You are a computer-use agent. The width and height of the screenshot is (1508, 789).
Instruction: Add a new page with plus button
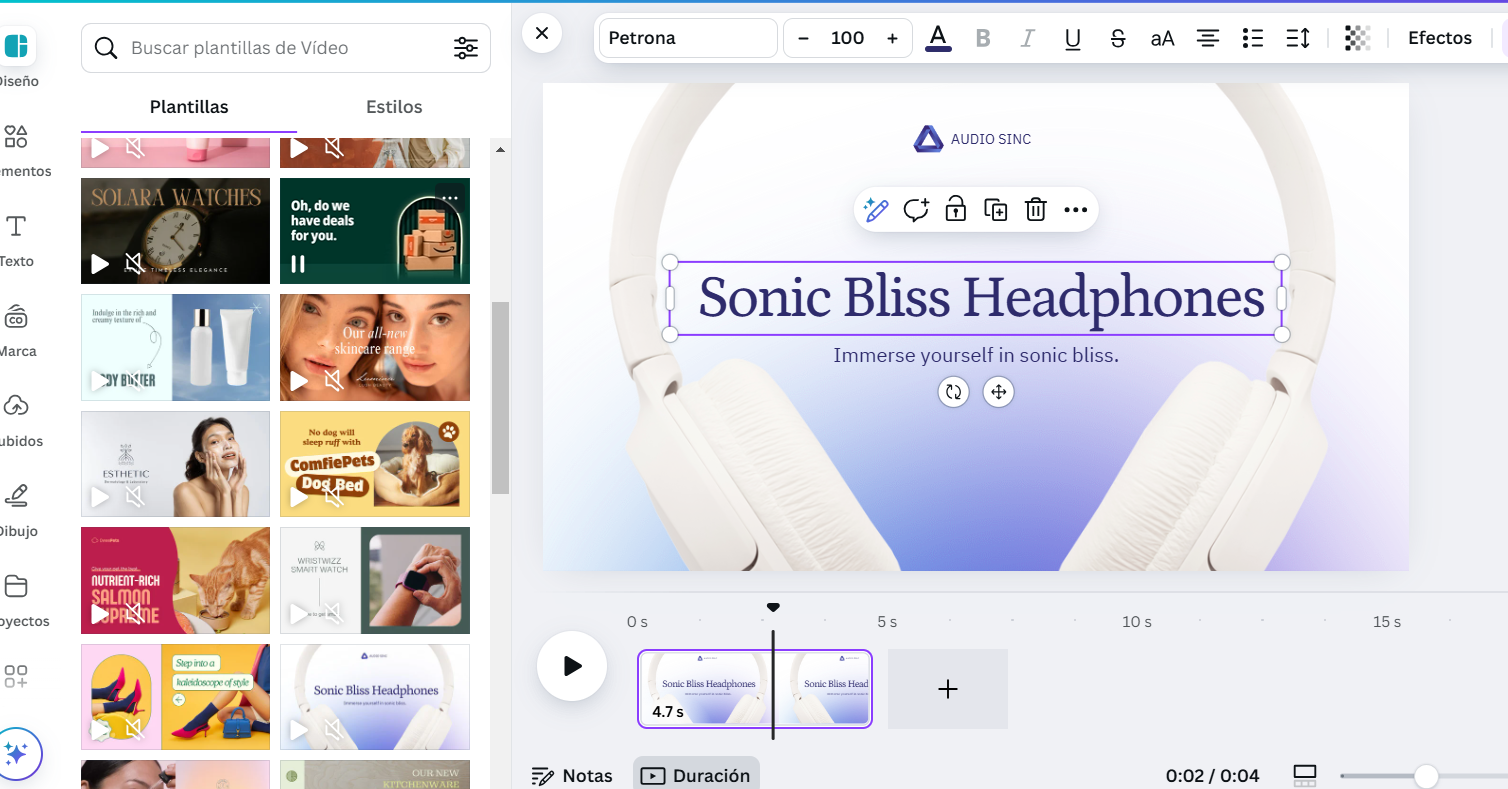(x=948, y=689)
